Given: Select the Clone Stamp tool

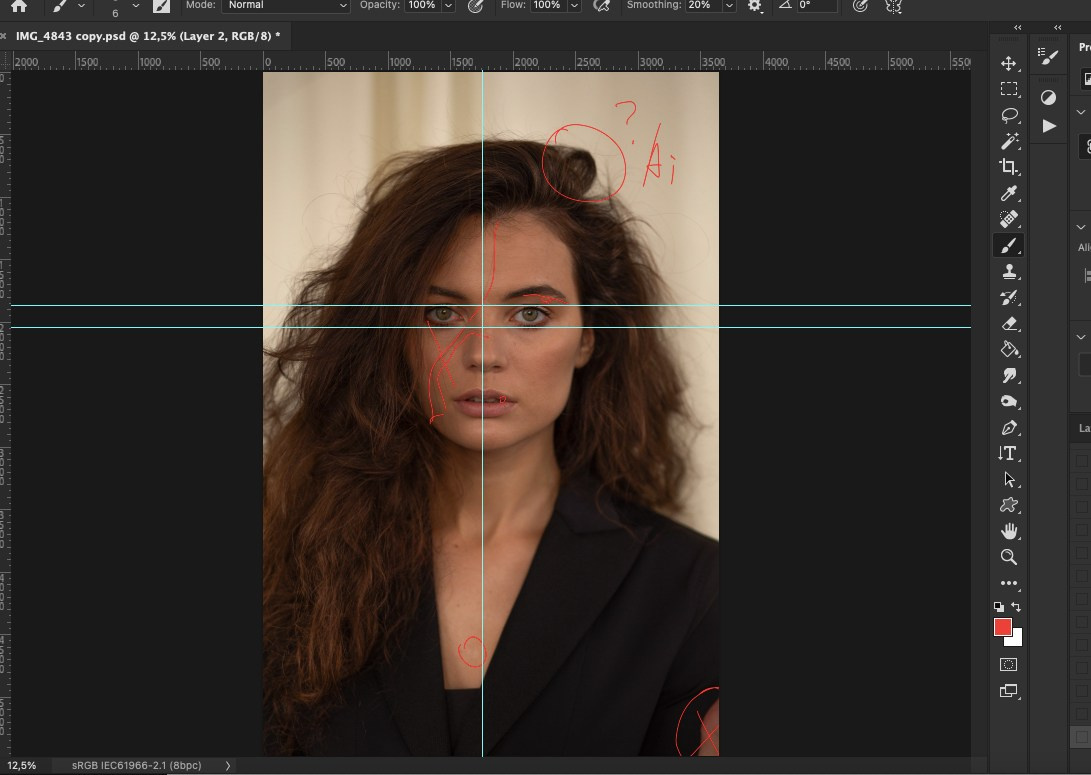Looking at the screenshot, I should click(1008, 271).
